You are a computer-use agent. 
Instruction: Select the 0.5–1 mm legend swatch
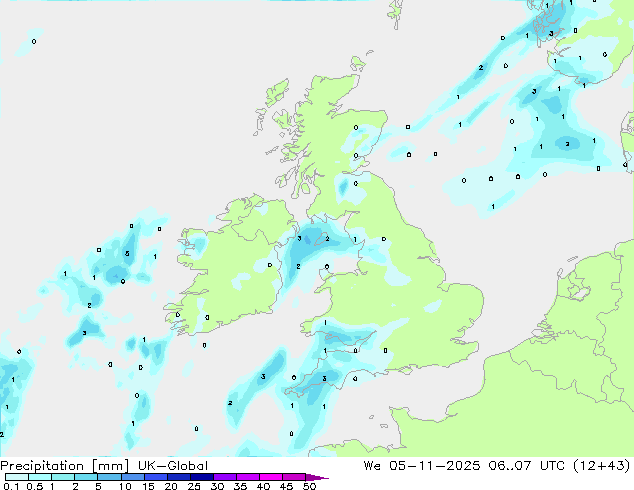[40, 477]
